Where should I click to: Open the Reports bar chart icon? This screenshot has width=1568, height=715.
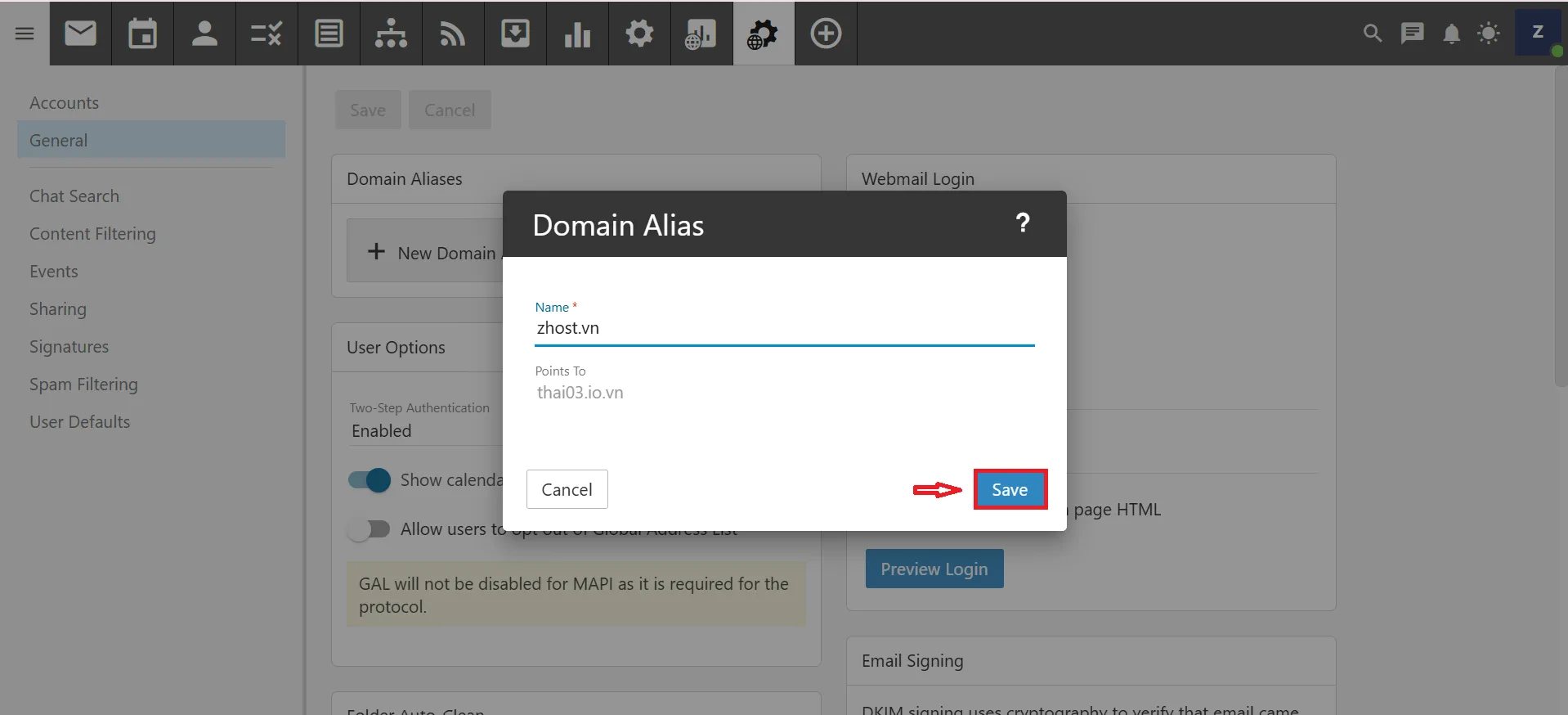577,34
